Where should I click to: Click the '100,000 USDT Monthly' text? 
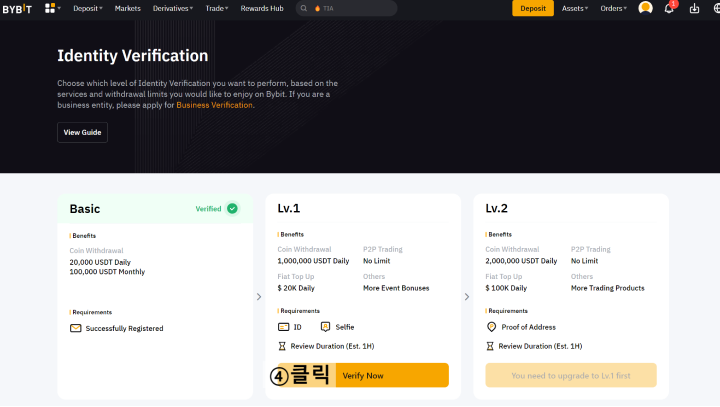tap(107, 272)
